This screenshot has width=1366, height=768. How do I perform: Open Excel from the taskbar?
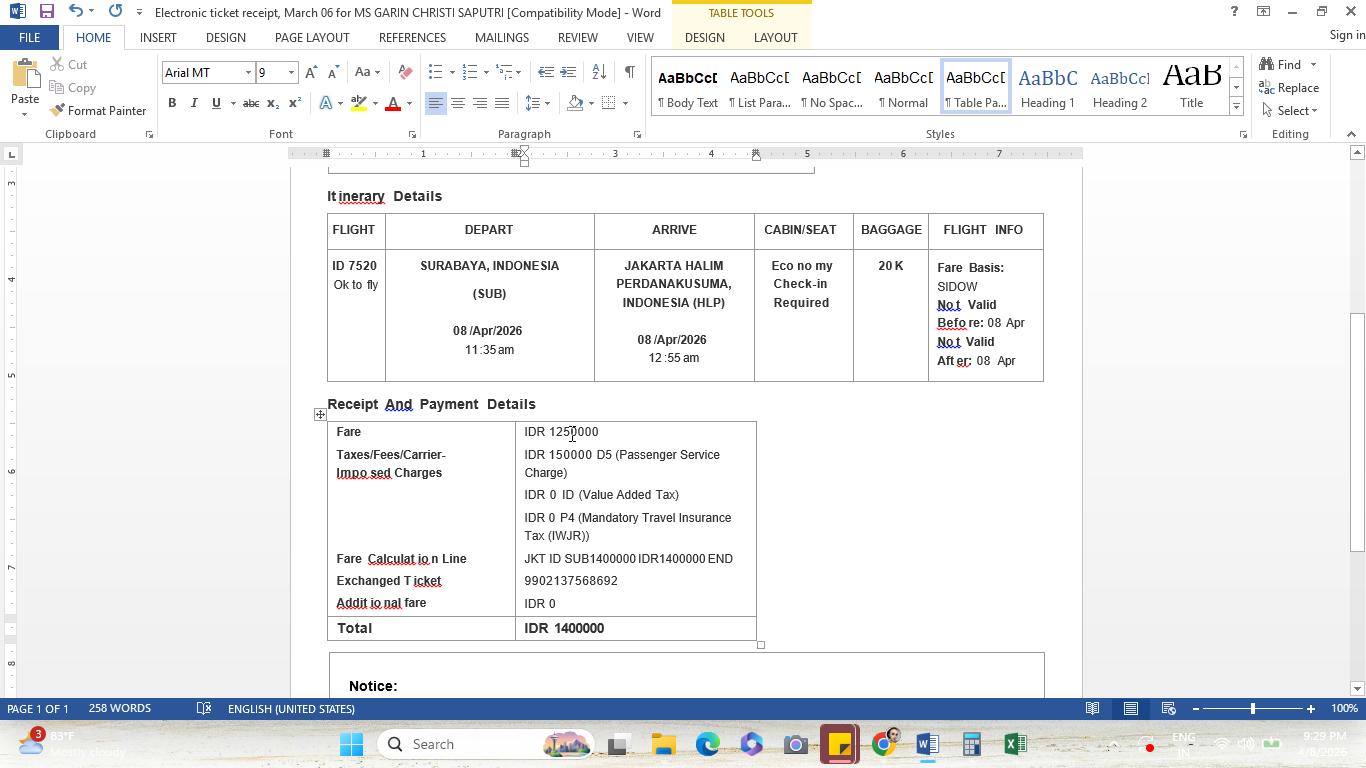[x=1015, y=744]
